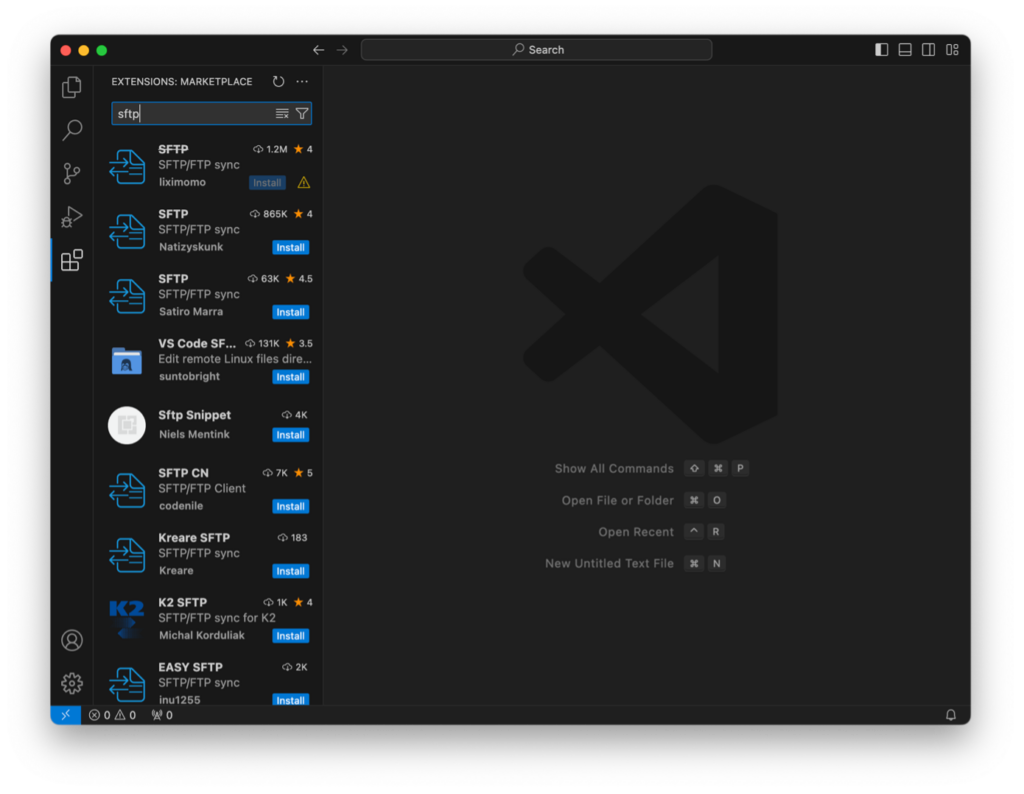1024x794 pixels.
Task: Click the publisher name Satiro Marra
Action: pos(191,311)
